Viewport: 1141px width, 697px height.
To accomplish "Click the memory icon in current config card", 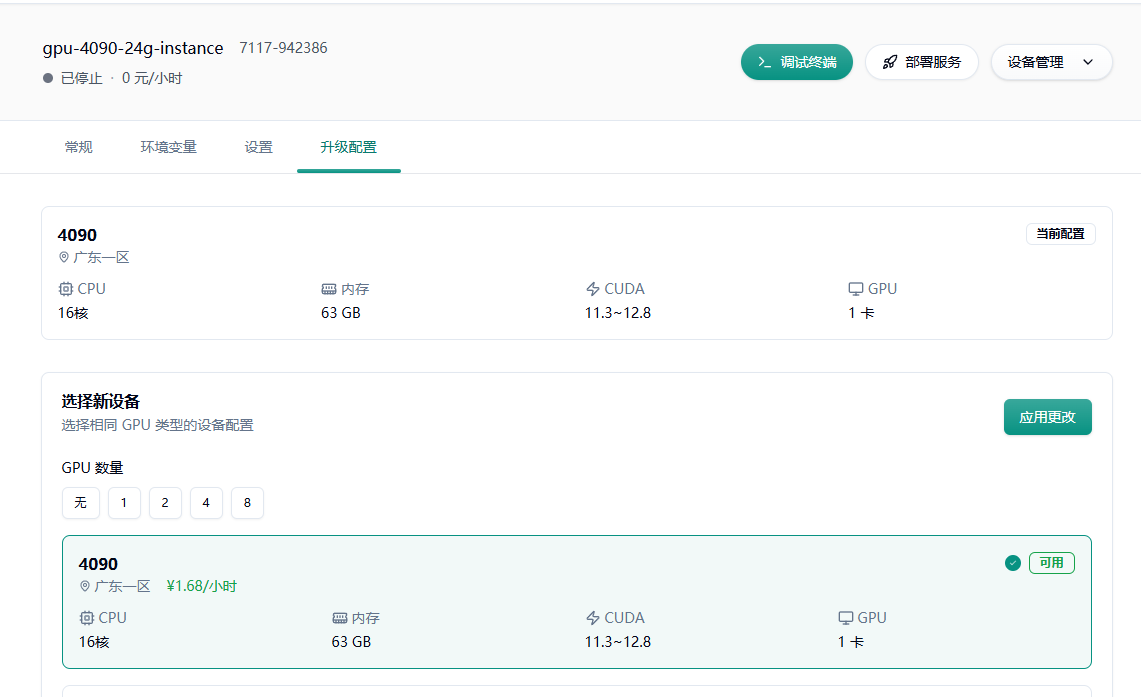I will click(x=329, y=289).
